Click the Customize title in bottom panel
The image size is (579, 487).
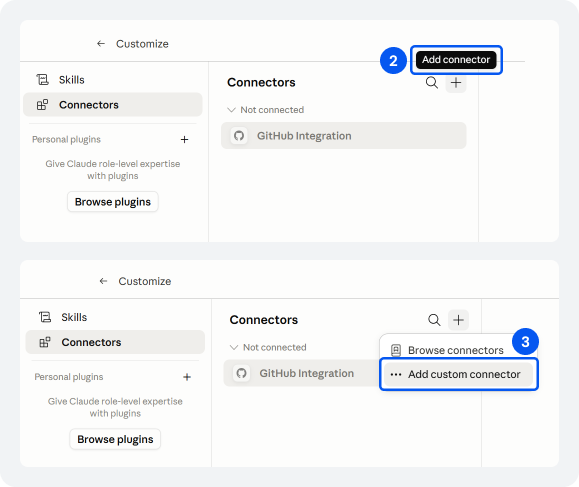click(145, 281)
